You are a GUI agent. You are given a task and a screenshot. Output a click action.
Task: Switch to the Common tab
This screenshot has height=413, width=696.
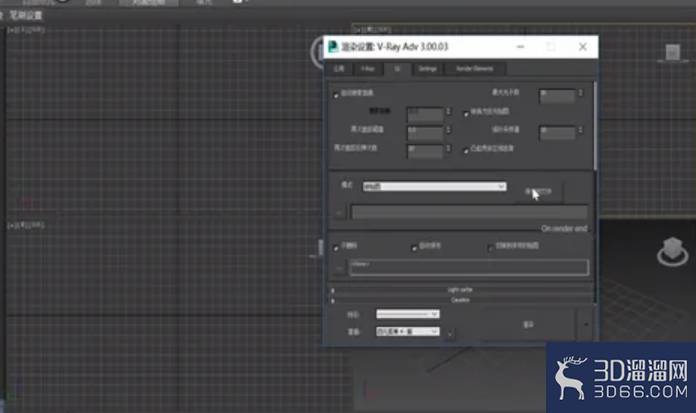(x=339, y=68)
